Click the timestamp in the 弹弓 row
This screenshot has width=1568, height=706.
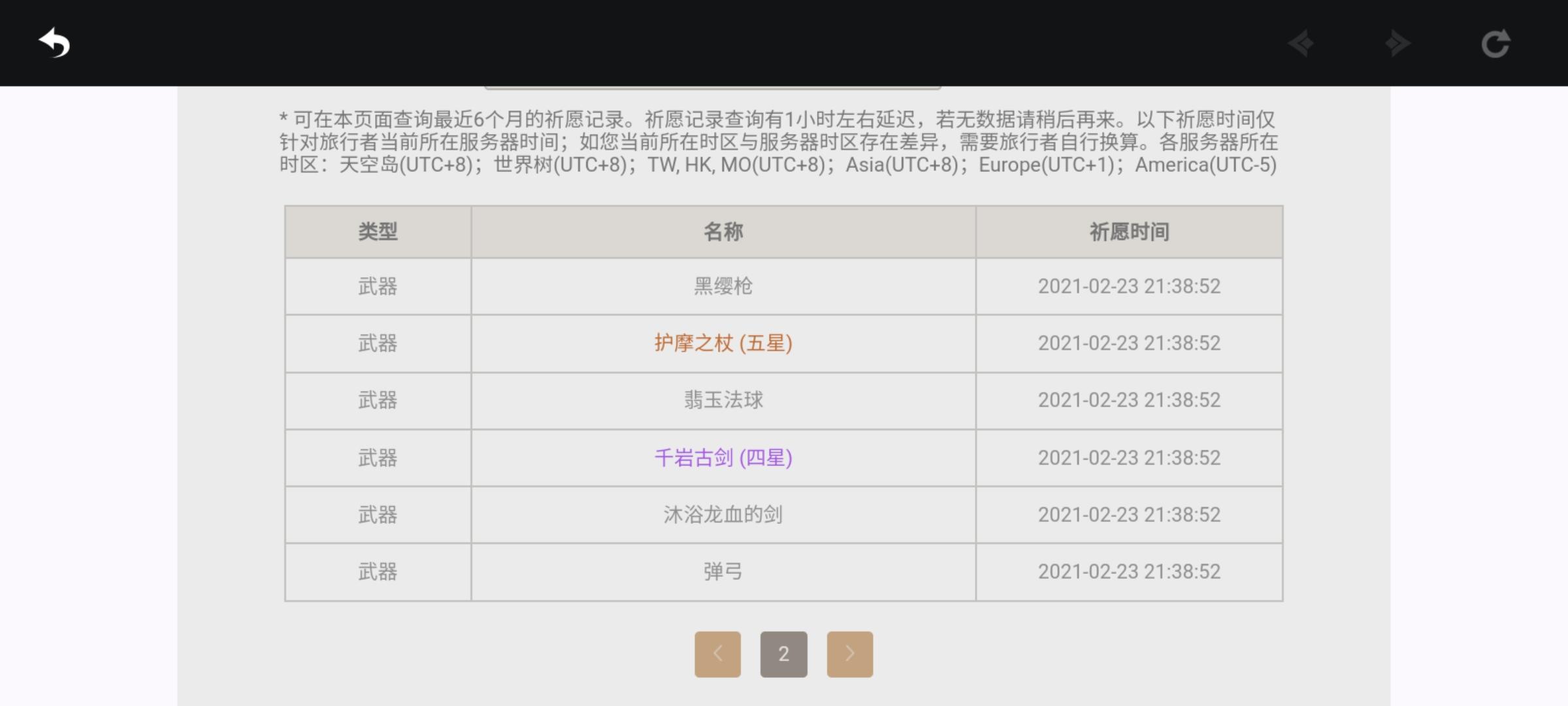pyautogui.click(x=1129, y=571)
